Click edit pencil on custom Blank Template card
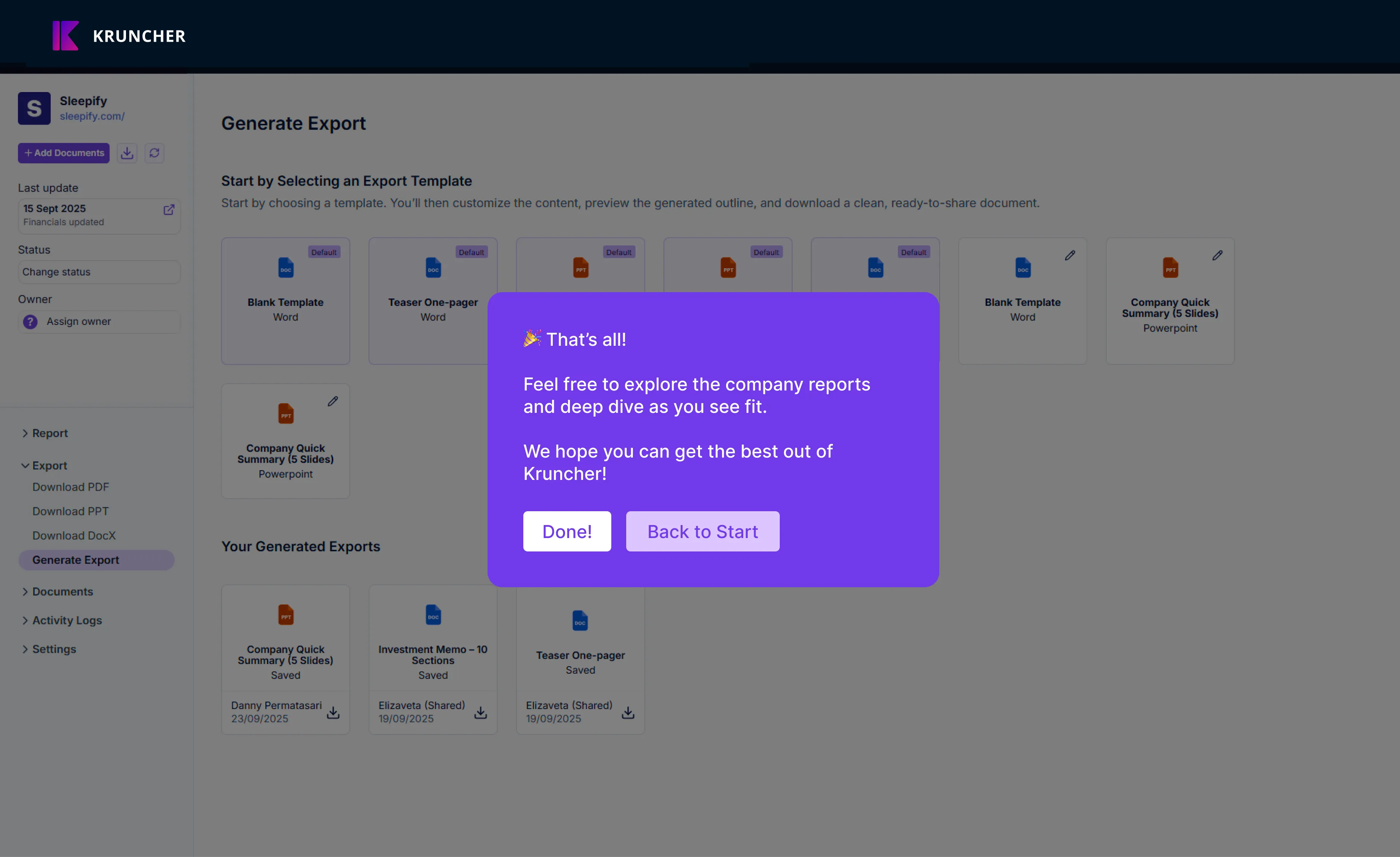 click(1069, 256)
